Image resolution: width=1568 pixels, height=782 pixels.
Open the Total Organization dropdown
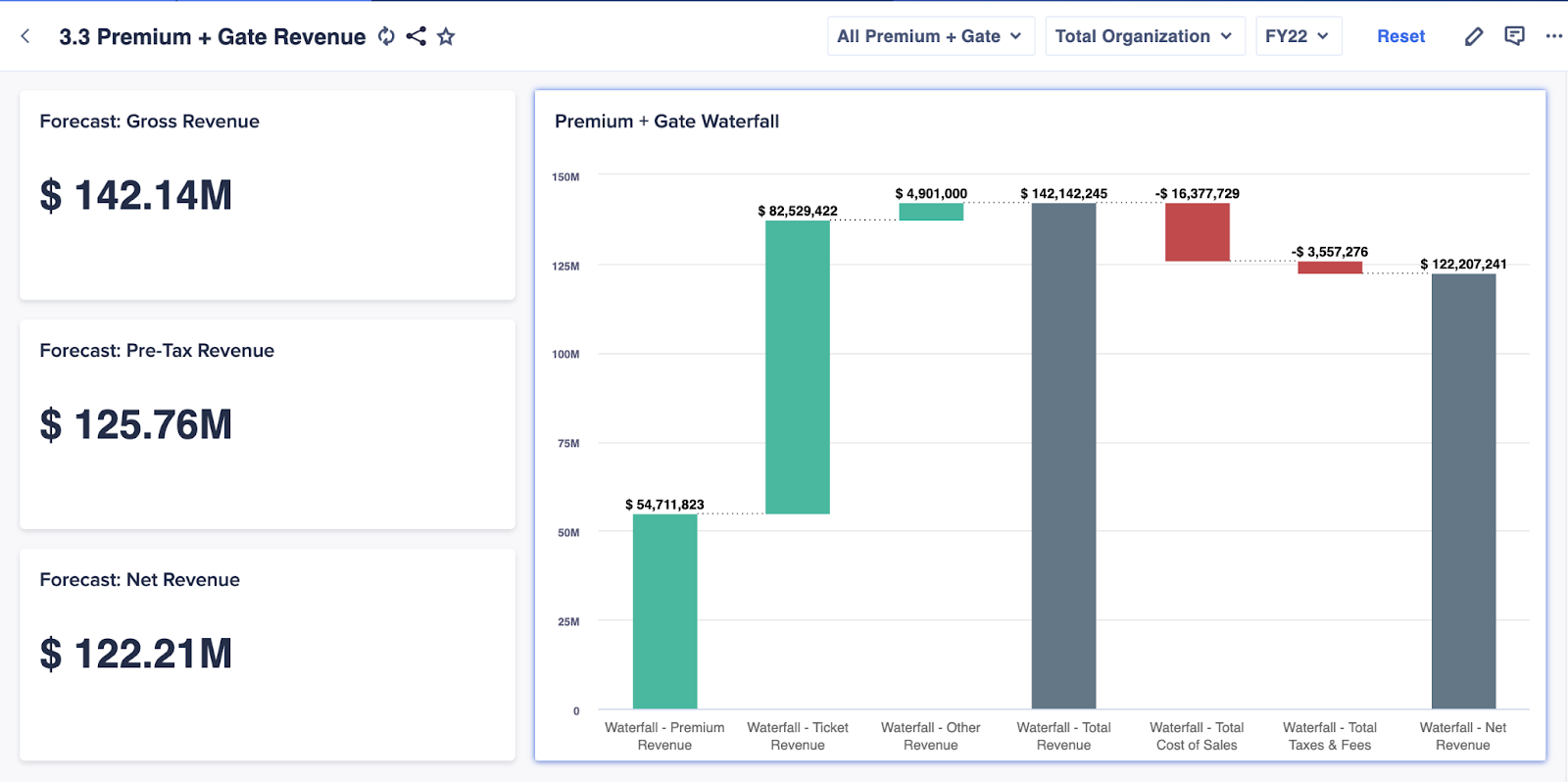pos(1144,36)
